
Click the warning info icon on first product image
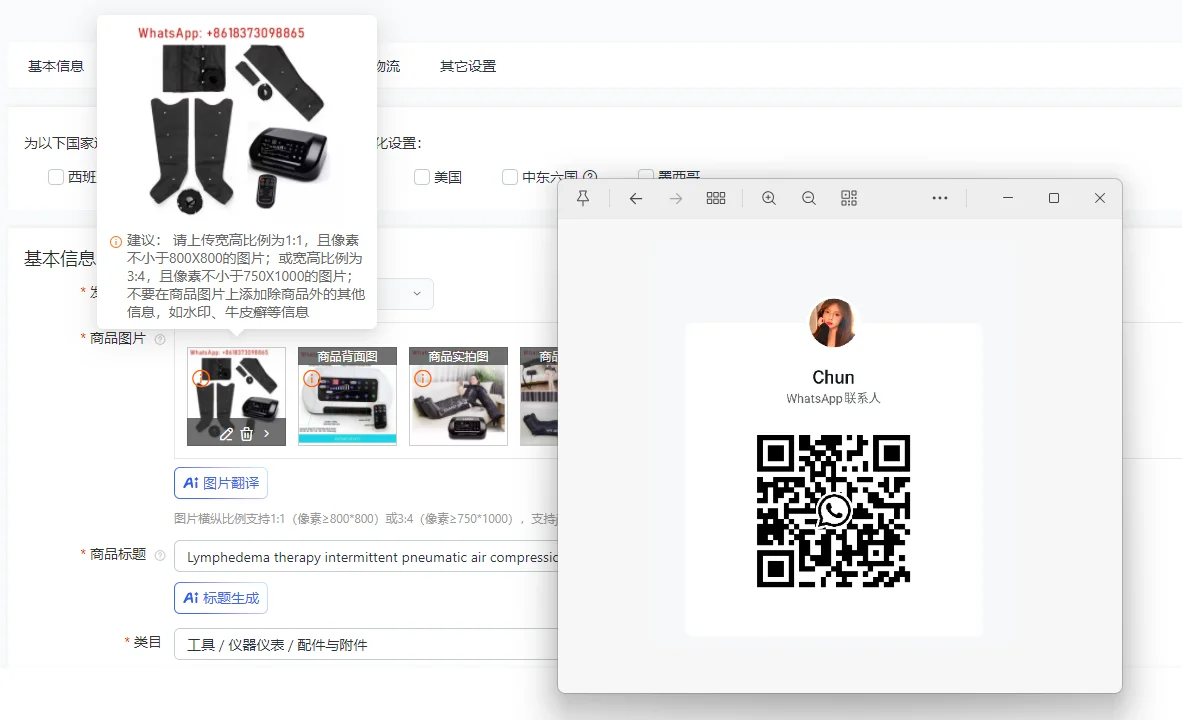(x=201, y=378)
